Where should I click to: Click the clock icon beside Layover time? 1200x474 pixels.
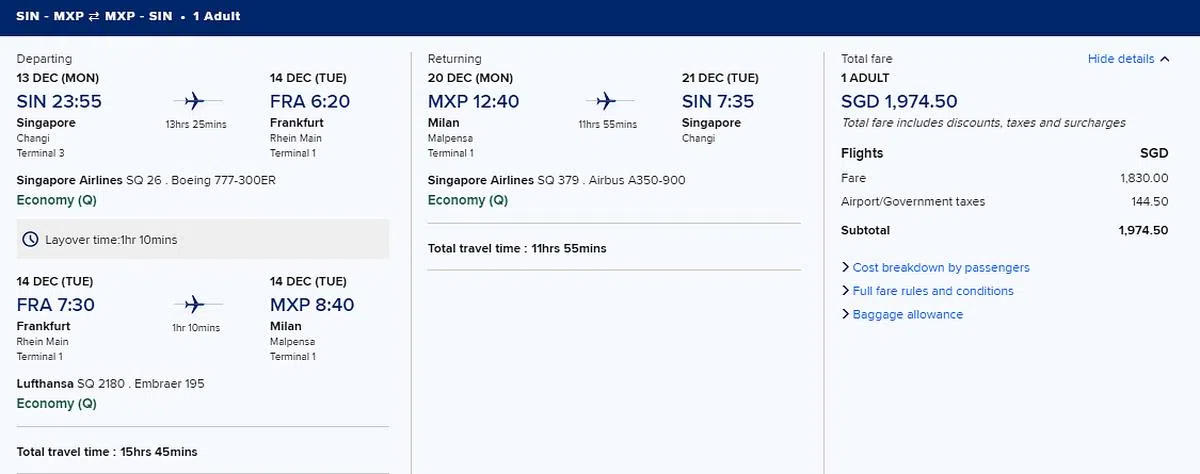[x=30, y=240]
